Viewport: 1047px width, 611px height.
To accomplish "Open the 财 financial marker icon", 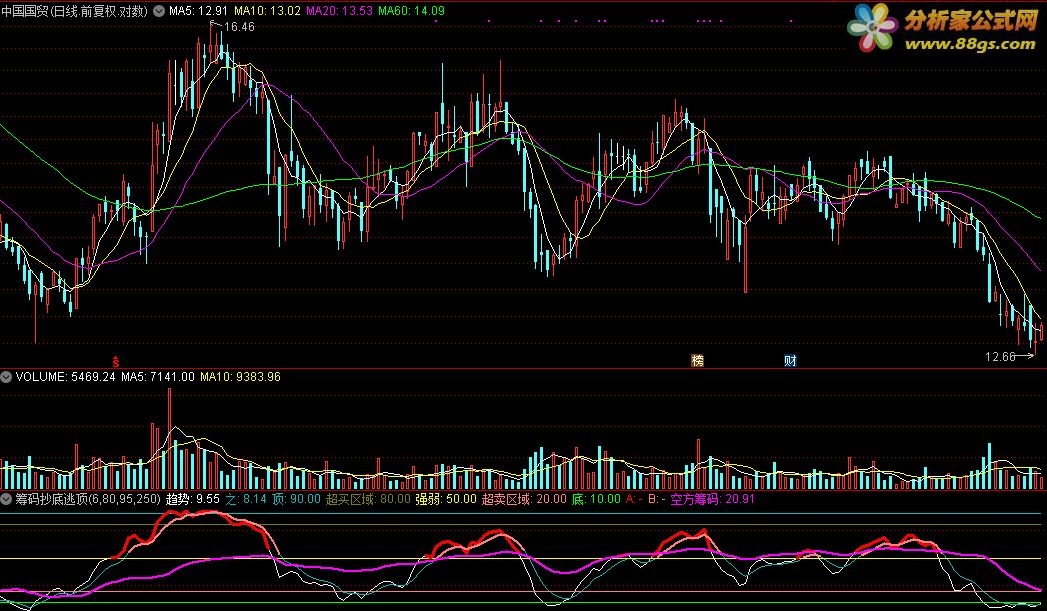I will (790, 361).
